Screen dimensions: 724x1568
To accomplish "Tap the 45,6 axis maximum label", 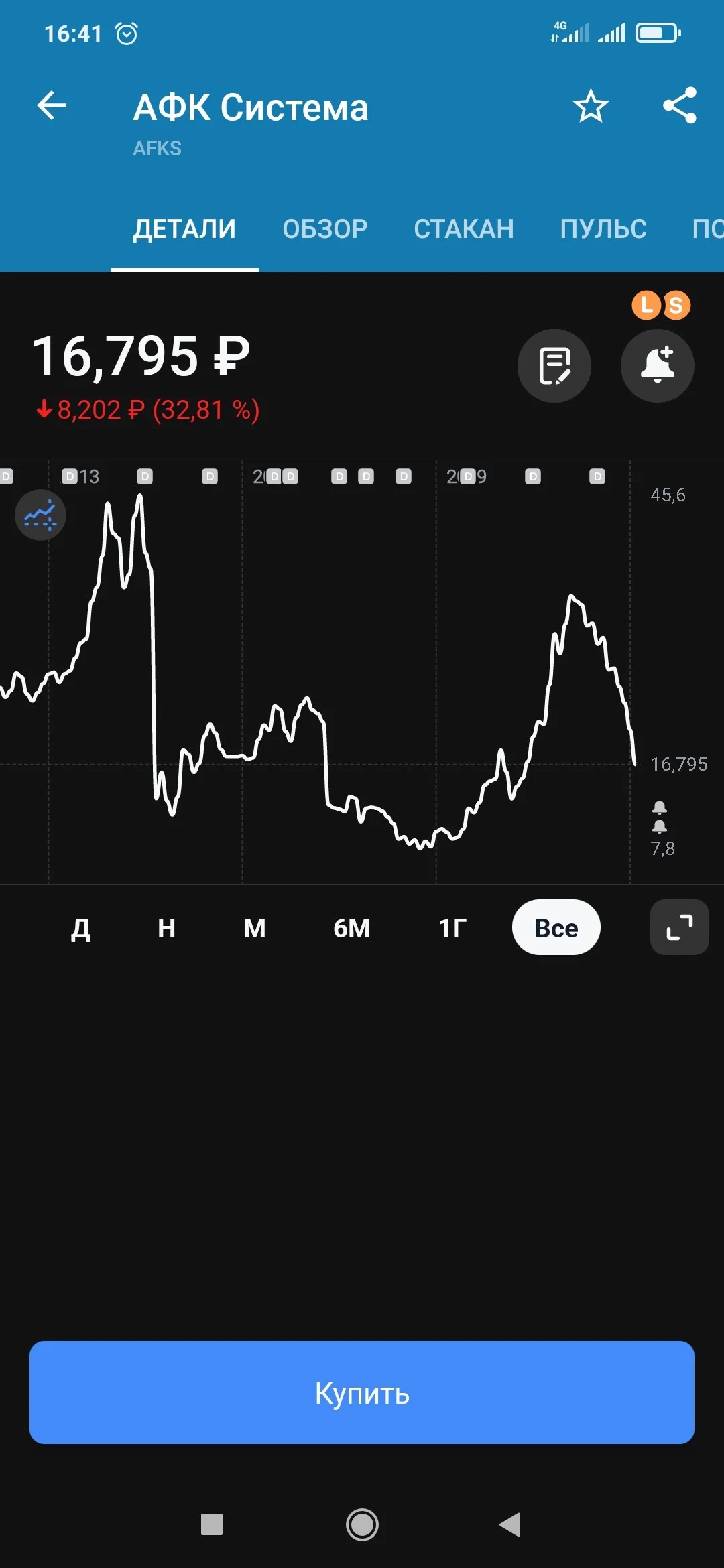I will pyautogui.click(x=668, y=495).
